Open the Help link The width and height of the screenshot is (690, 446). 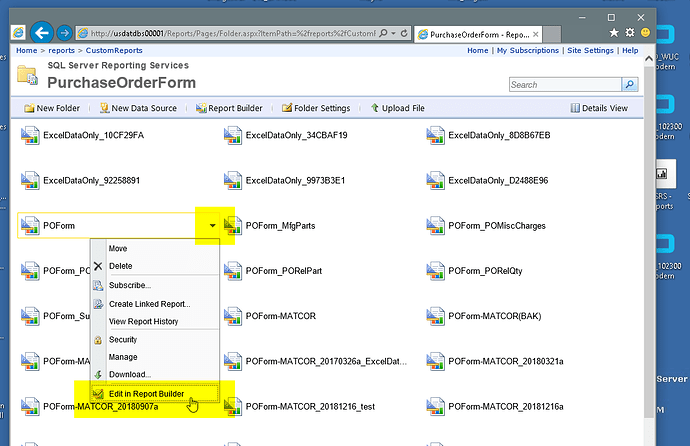(630, 51)
